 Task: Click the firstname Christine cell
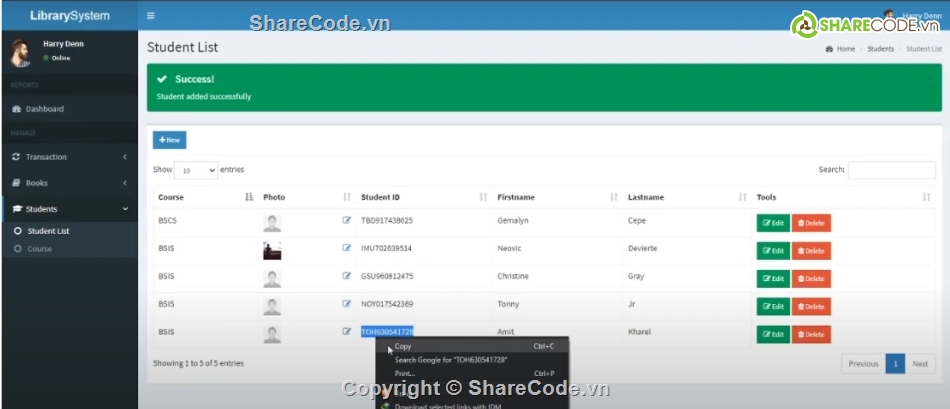click(513, 276)
